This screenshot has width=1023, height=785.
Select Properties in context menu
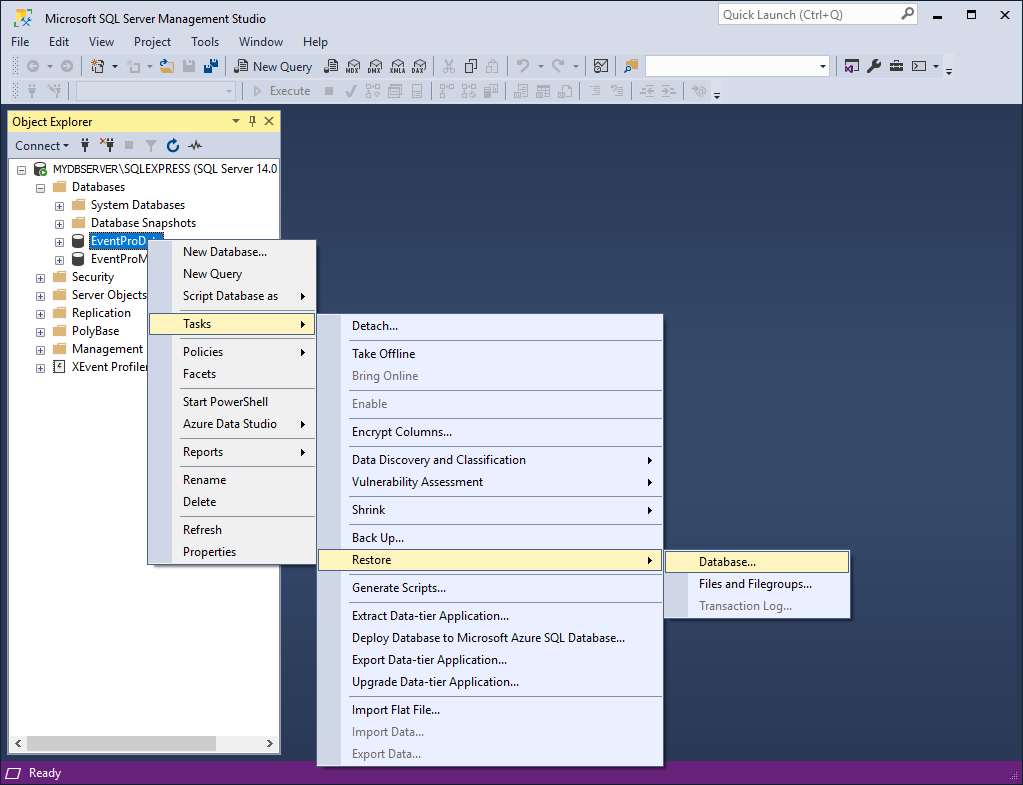click(232, 552)
